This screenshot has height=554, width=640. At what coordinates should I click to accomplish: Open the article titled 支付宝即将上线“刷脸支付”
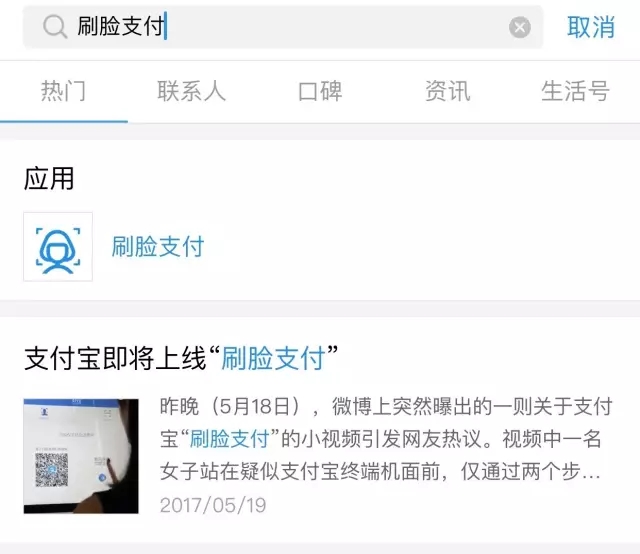pyautogui.click(x=181, y=358)
